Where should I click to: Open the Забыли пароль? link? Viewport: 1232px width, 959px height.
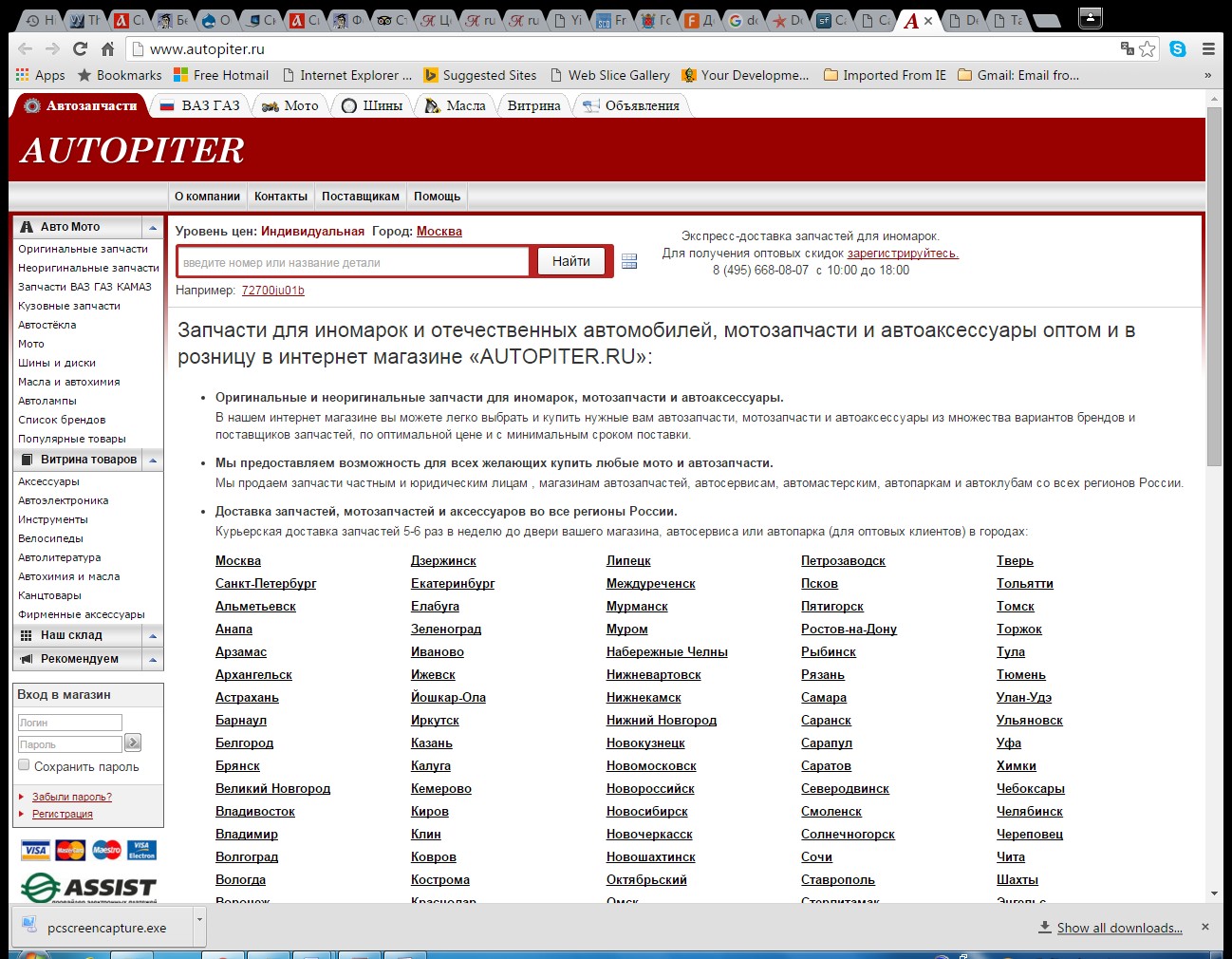pyautogui.click(x=72, y=797)
